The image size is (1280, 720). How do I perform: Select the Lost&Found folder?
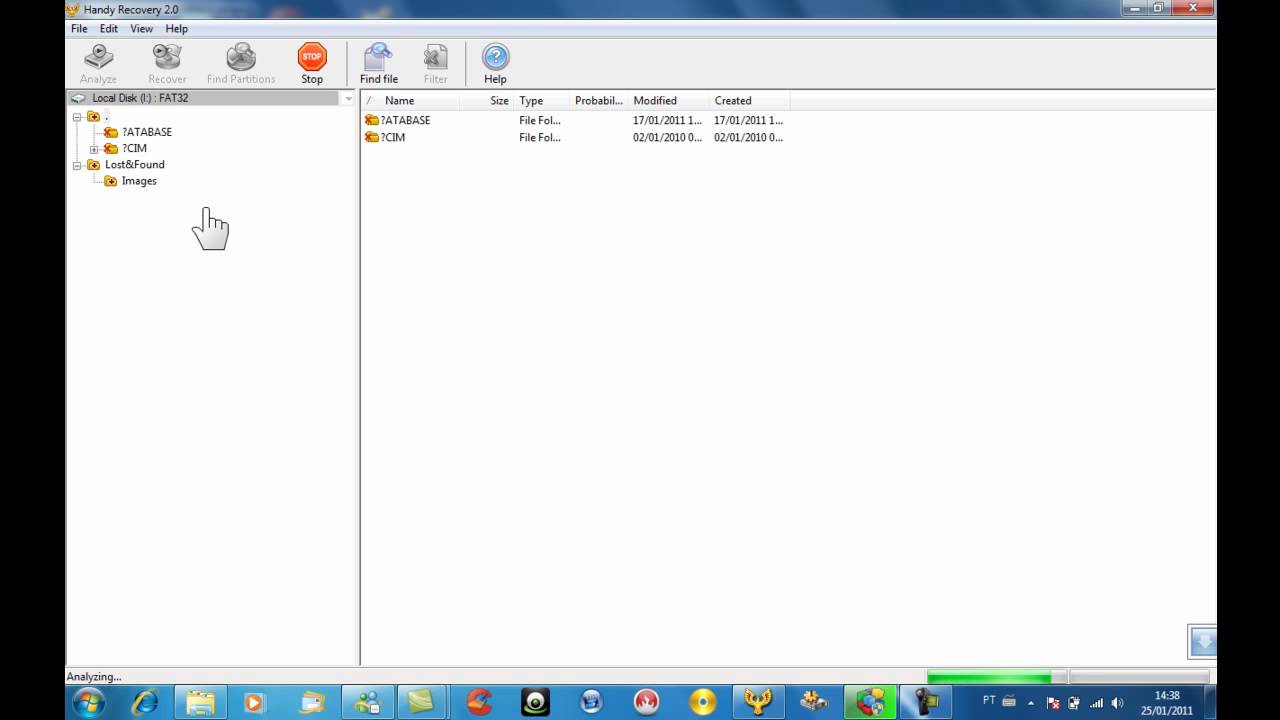pos(135,165)
